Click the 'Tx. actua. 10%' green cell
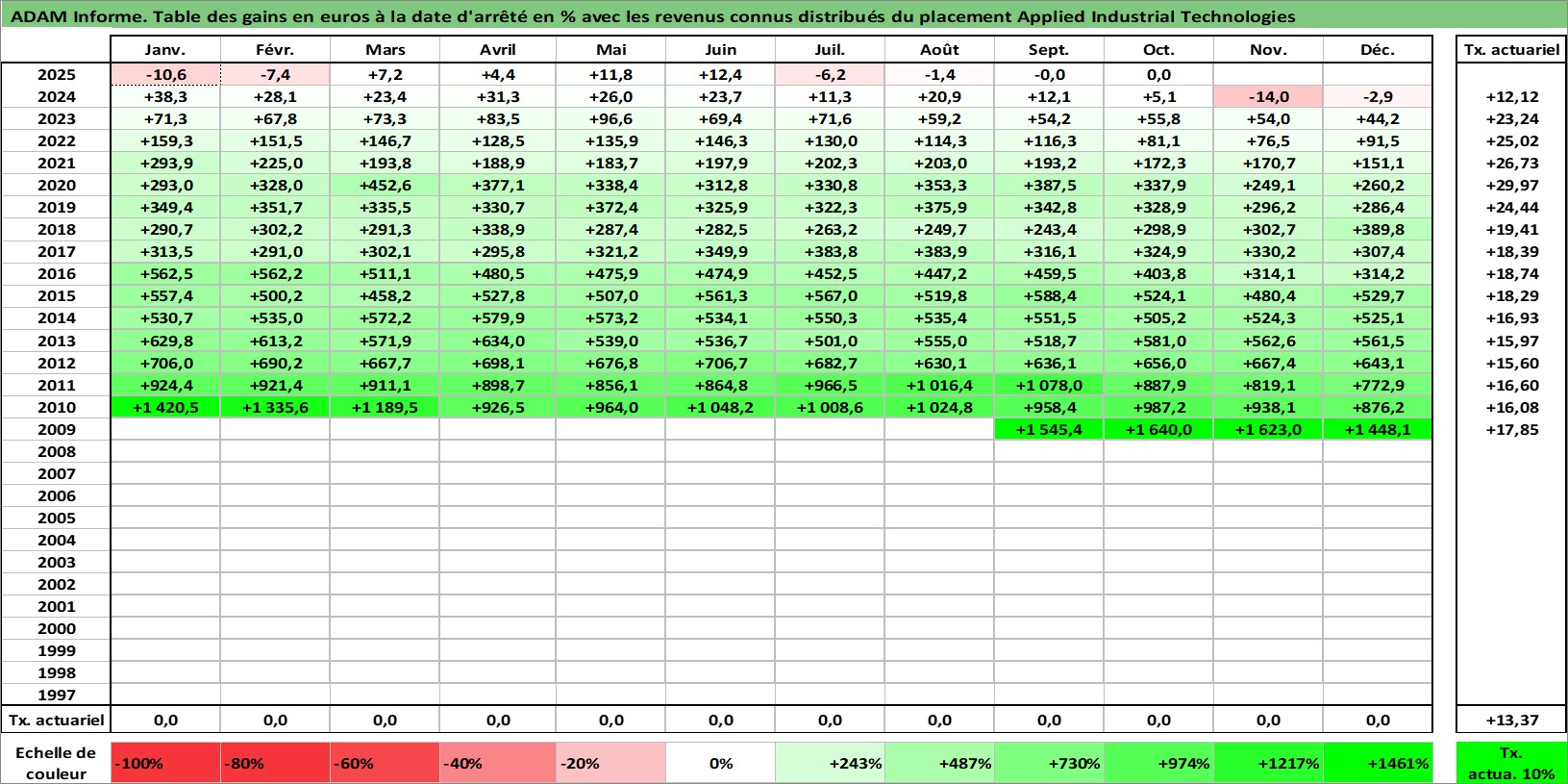Viewport: 1568px width, 784px height. (x=1511, y=763)
